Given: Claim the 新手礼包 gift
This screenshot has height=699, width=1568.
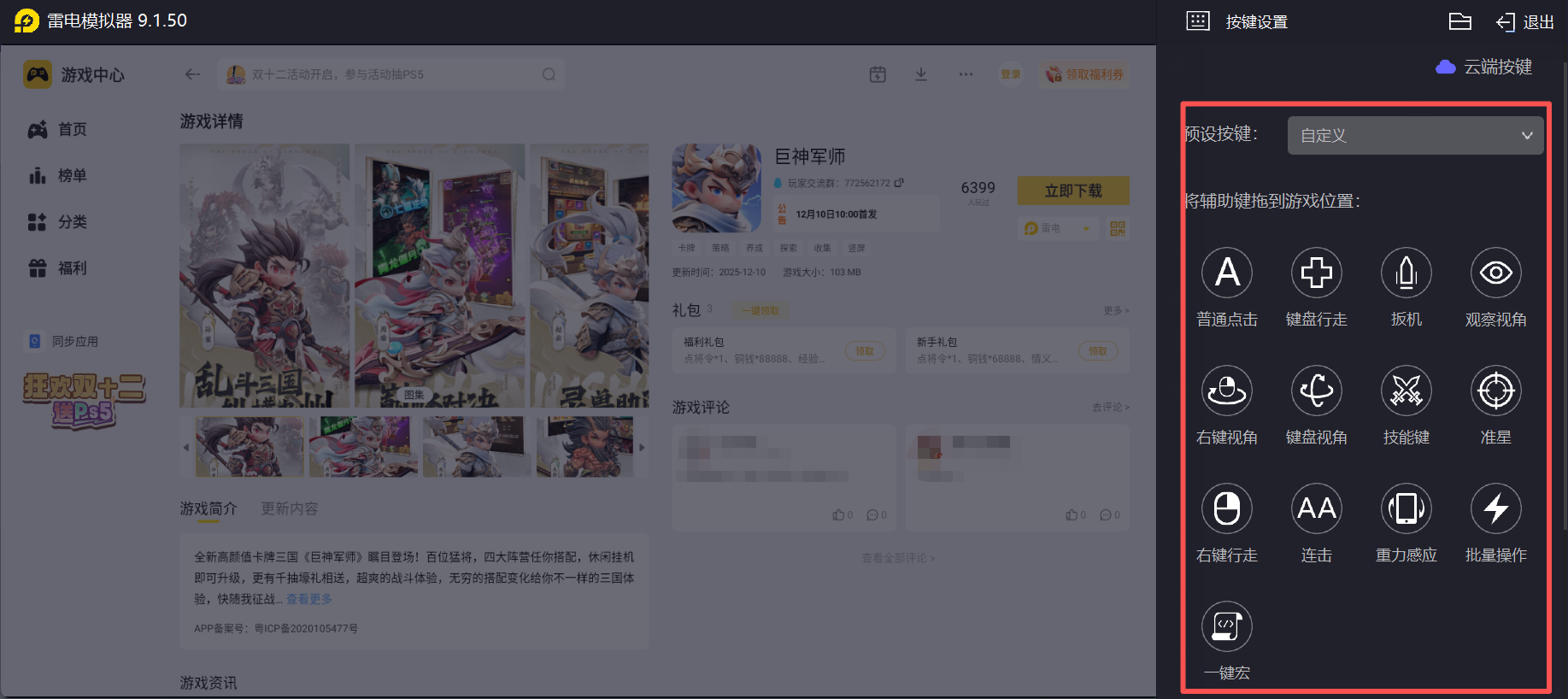Looking at the screenshot, I should [1098, 351].
